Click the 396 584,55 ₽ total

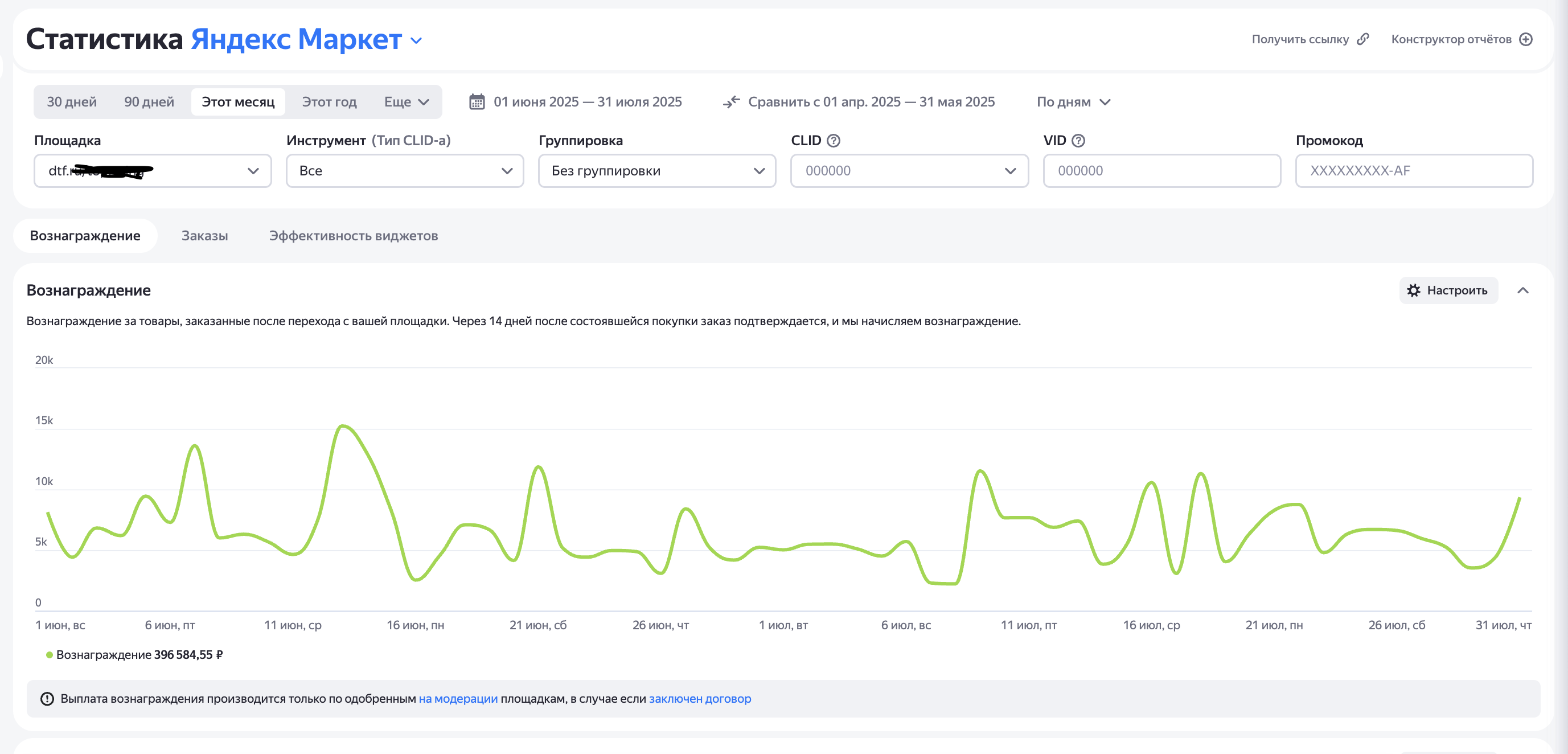pyautogui.click(x=188, y=655)
